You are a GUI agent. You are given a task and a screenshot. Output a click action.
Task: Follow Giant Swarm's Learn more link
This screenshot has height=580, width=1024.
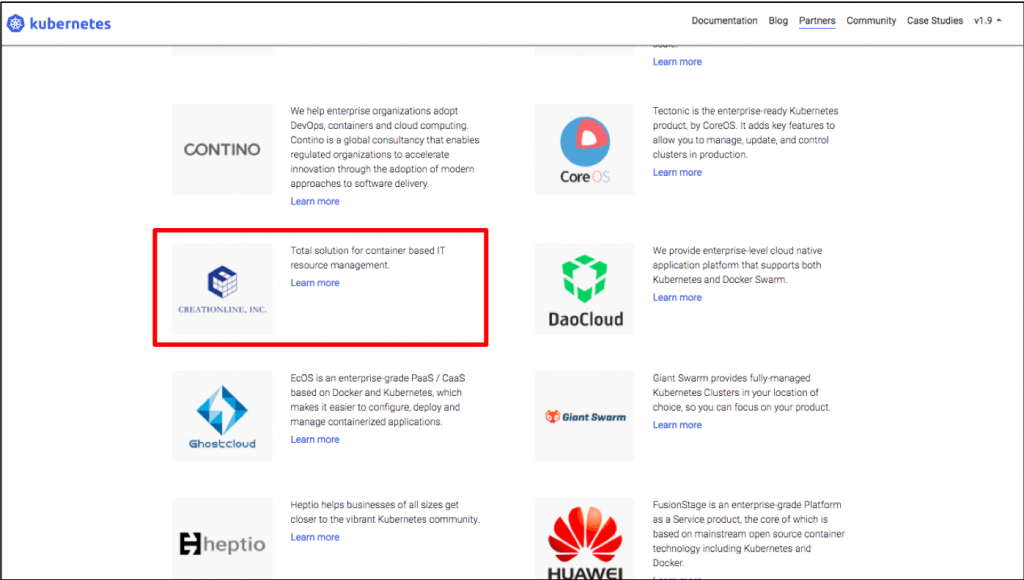677,425
